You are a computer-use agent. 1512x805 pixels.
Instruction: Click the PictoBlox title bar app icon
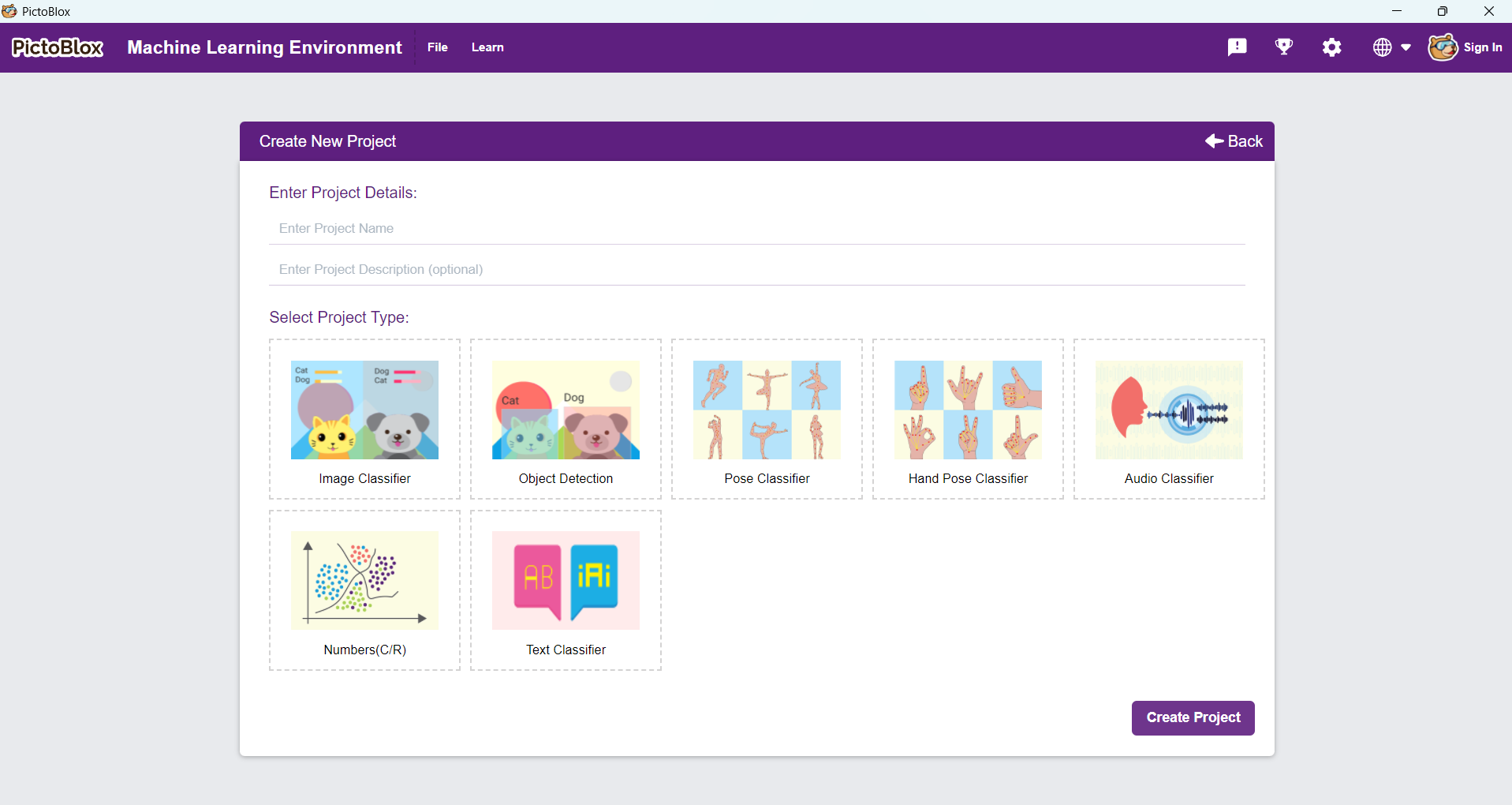[x=9, y=11]
